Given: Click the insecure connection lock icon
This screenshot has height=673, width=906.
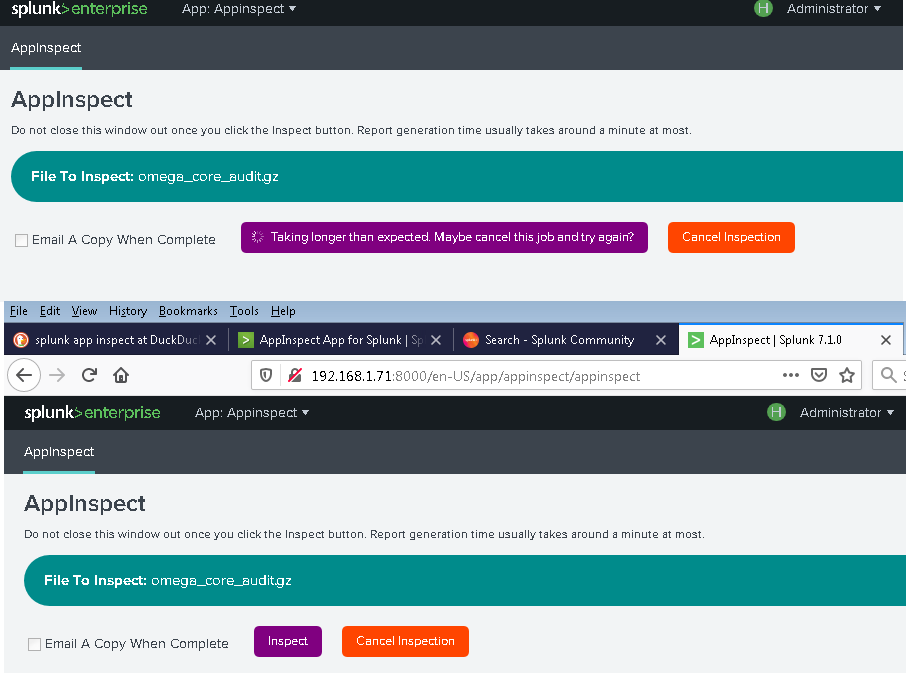Looking at the screenshot, I should (295, 375).
